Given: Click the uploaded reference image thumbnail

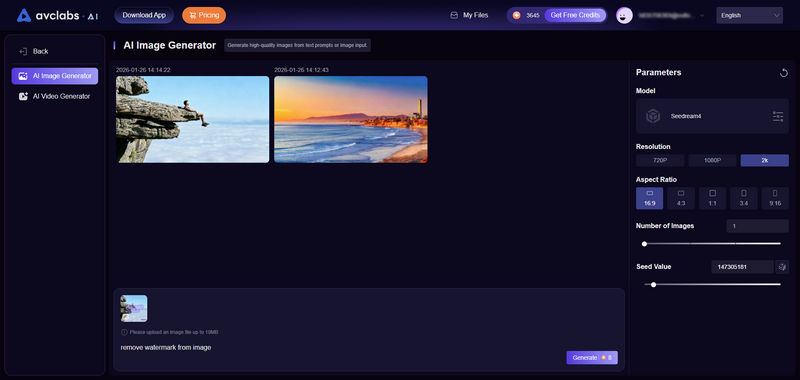Looking at the screenshot, I should [x=134, y=309].
